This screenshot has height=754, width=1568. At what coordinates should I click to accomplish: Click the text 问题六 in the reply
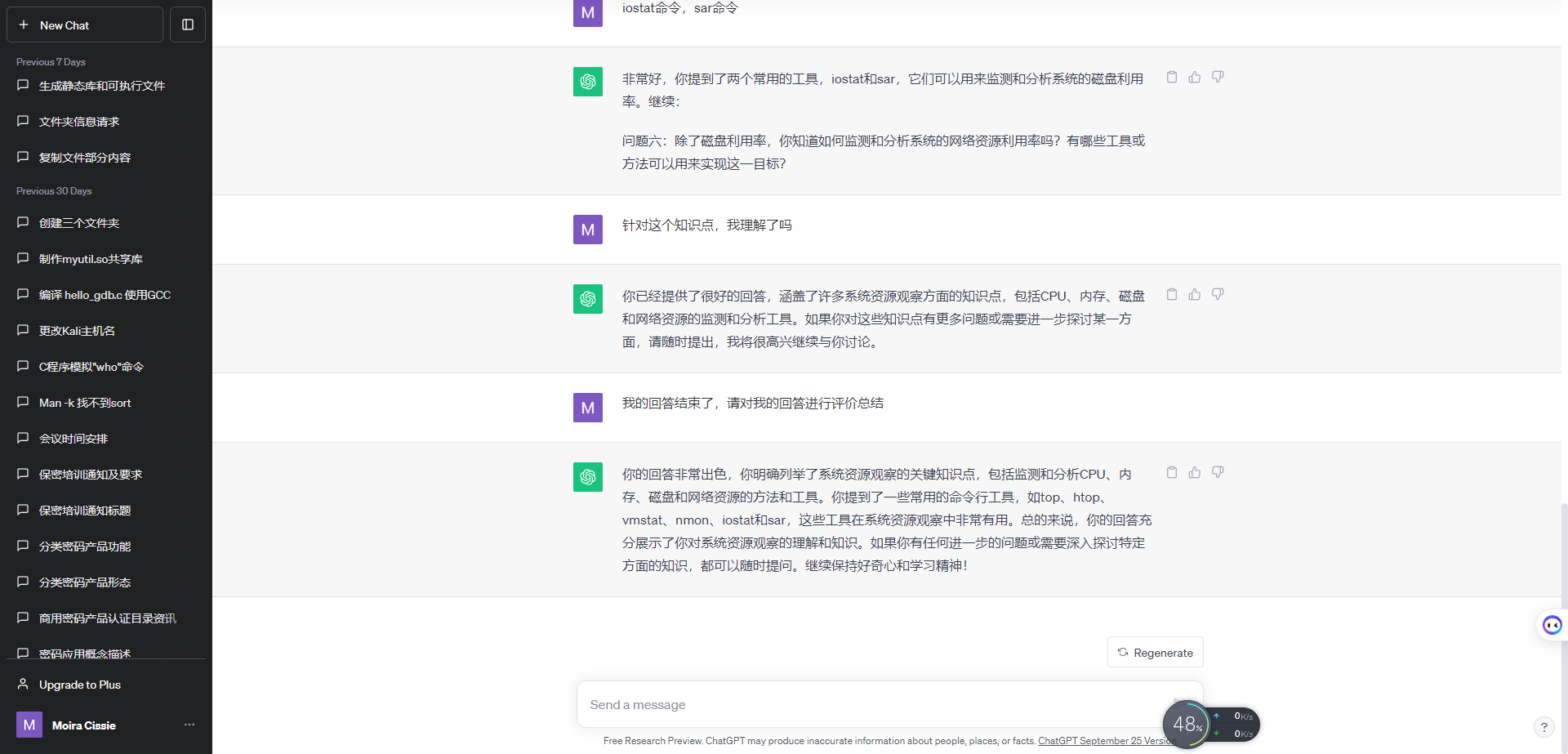pyautogui.click(x=642, y=141)
